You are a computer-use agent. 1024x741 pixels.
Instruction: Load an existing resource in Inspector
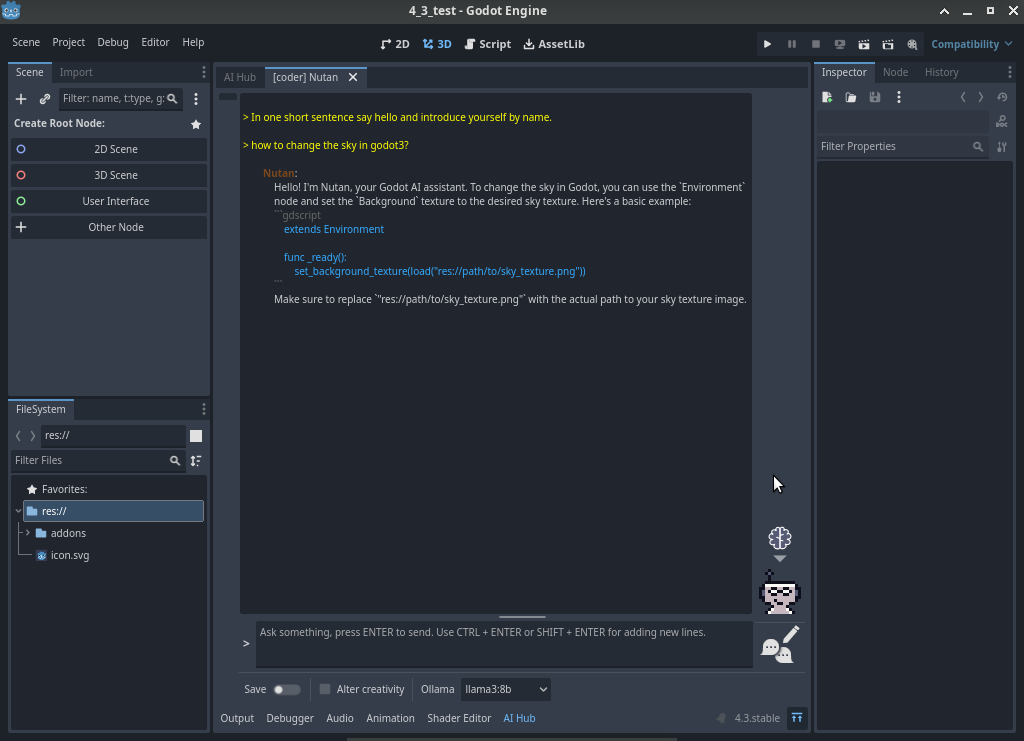(x=850, y=97)
